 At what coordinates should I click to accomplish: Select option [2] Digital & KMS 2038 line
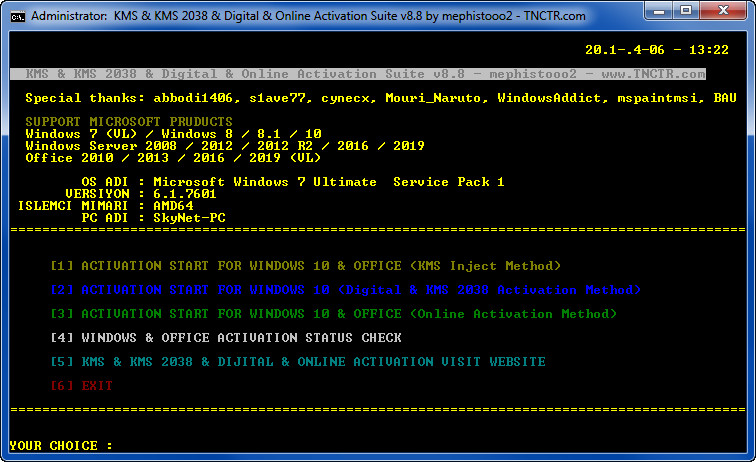tap(346, 290)
